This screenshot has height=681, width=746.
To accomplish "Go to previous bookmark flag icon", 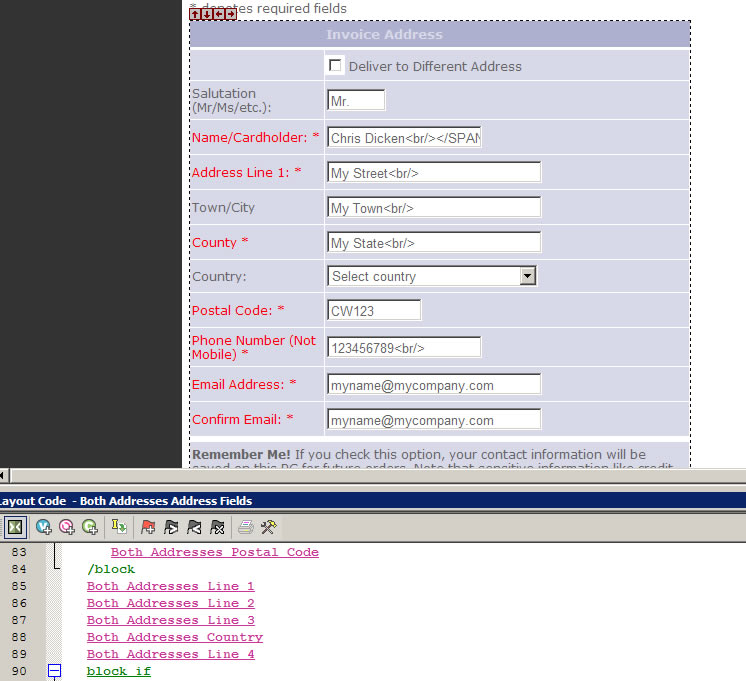I will (194, 526).
